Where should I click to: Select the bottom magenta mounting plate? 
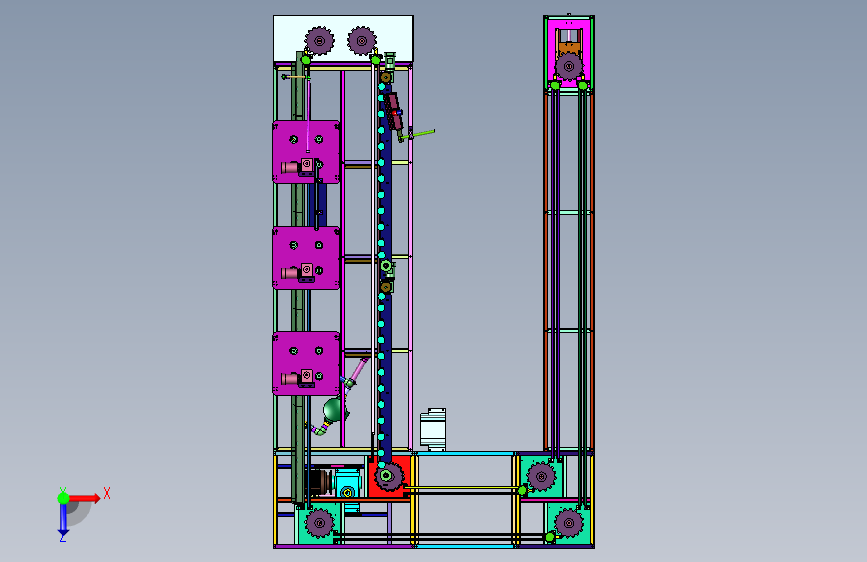306,363
